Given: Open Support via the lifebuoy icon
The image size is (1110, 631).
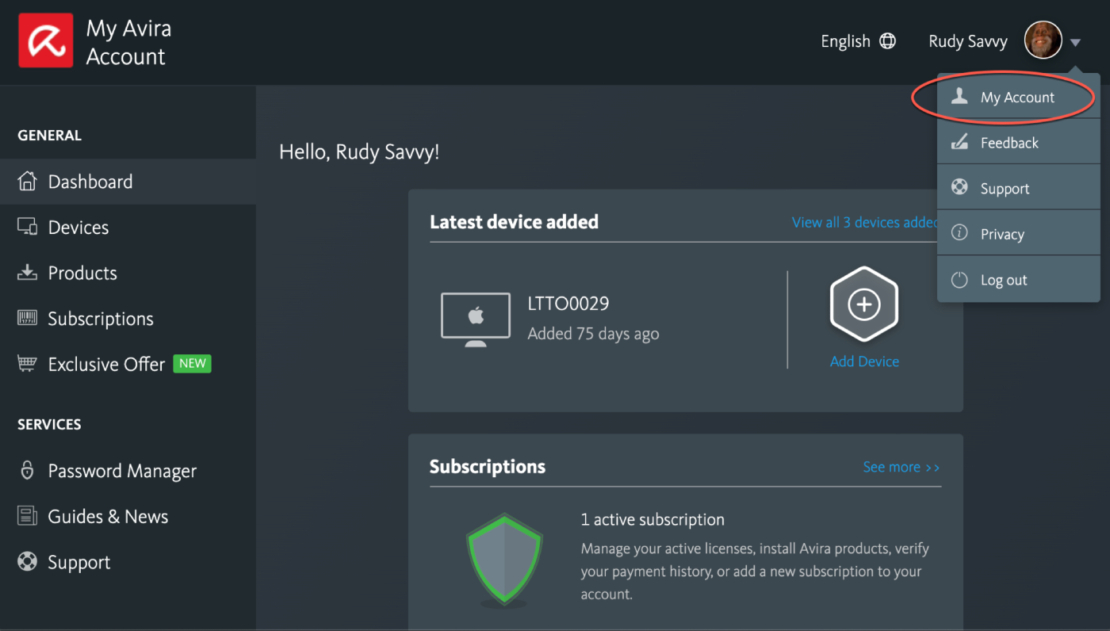Looking at the screenshot, I should pos(27,561).
